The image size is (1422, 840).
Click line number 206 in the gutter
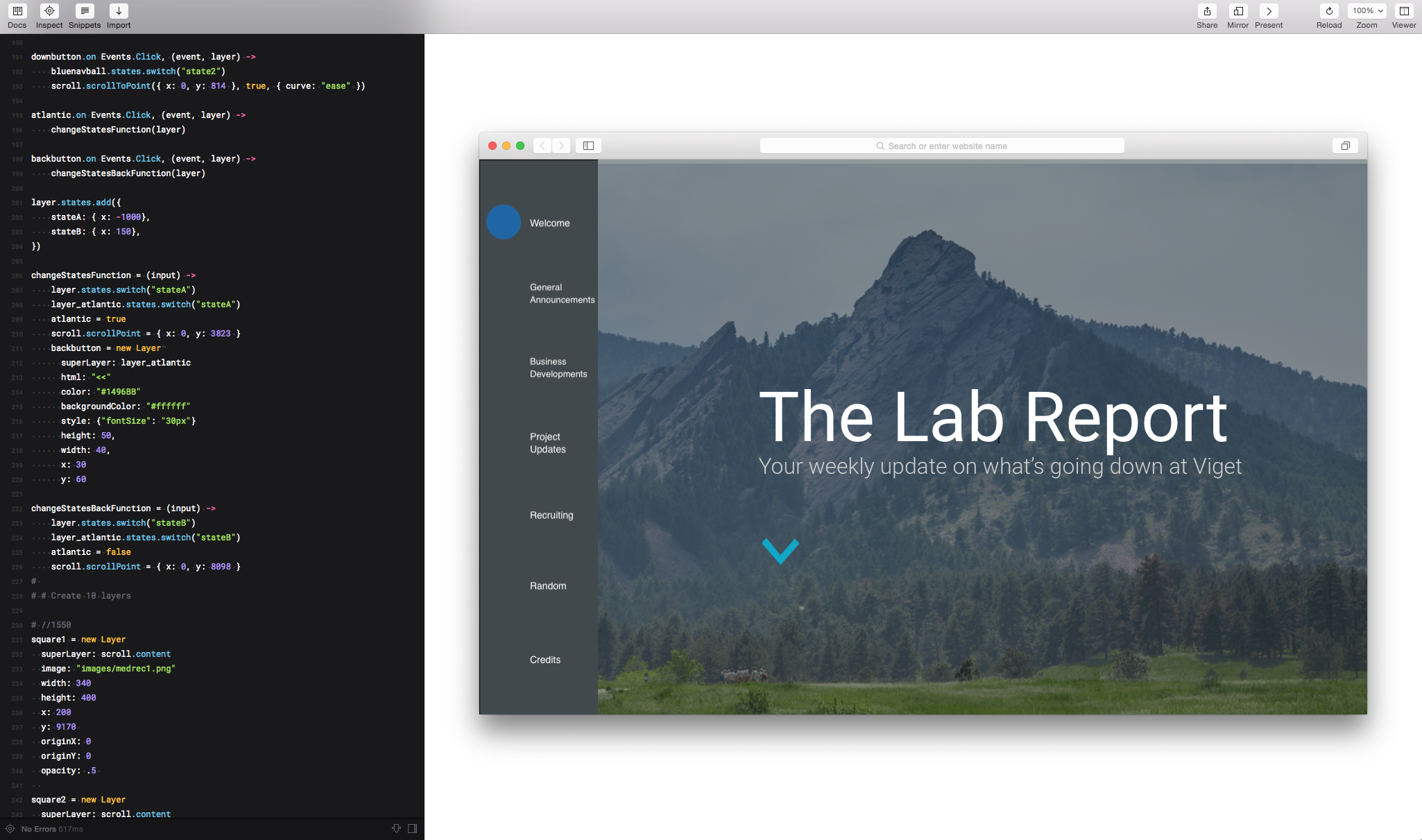click(17, 276)
